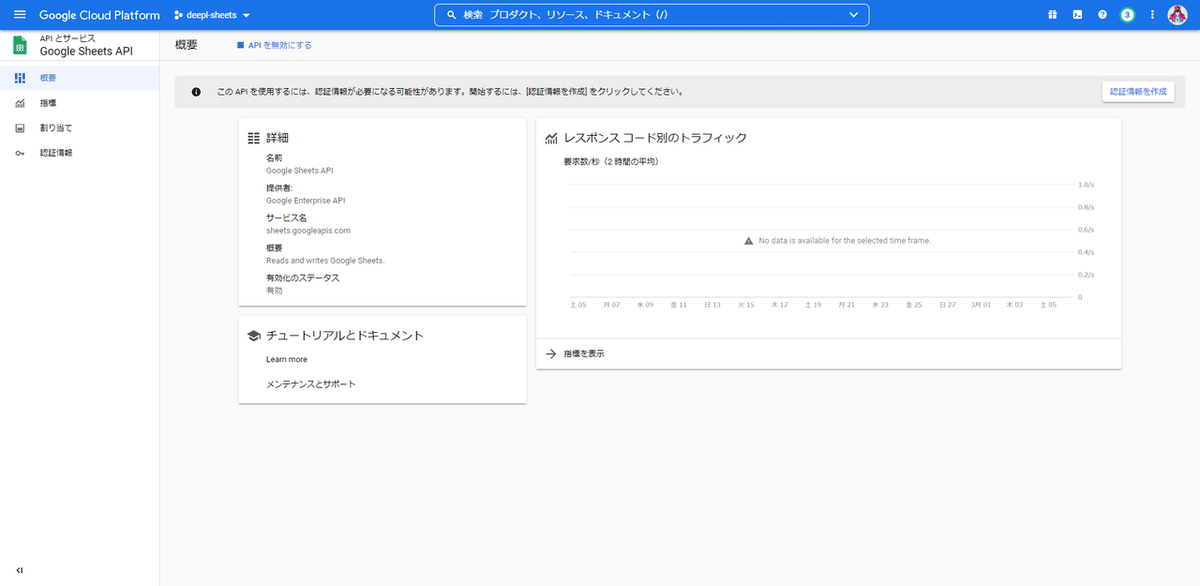Image resolution: width=1200 pixels, height=586 pixels.
Task: Open the main hamburger navigation menu
Action: coord(20,15)
